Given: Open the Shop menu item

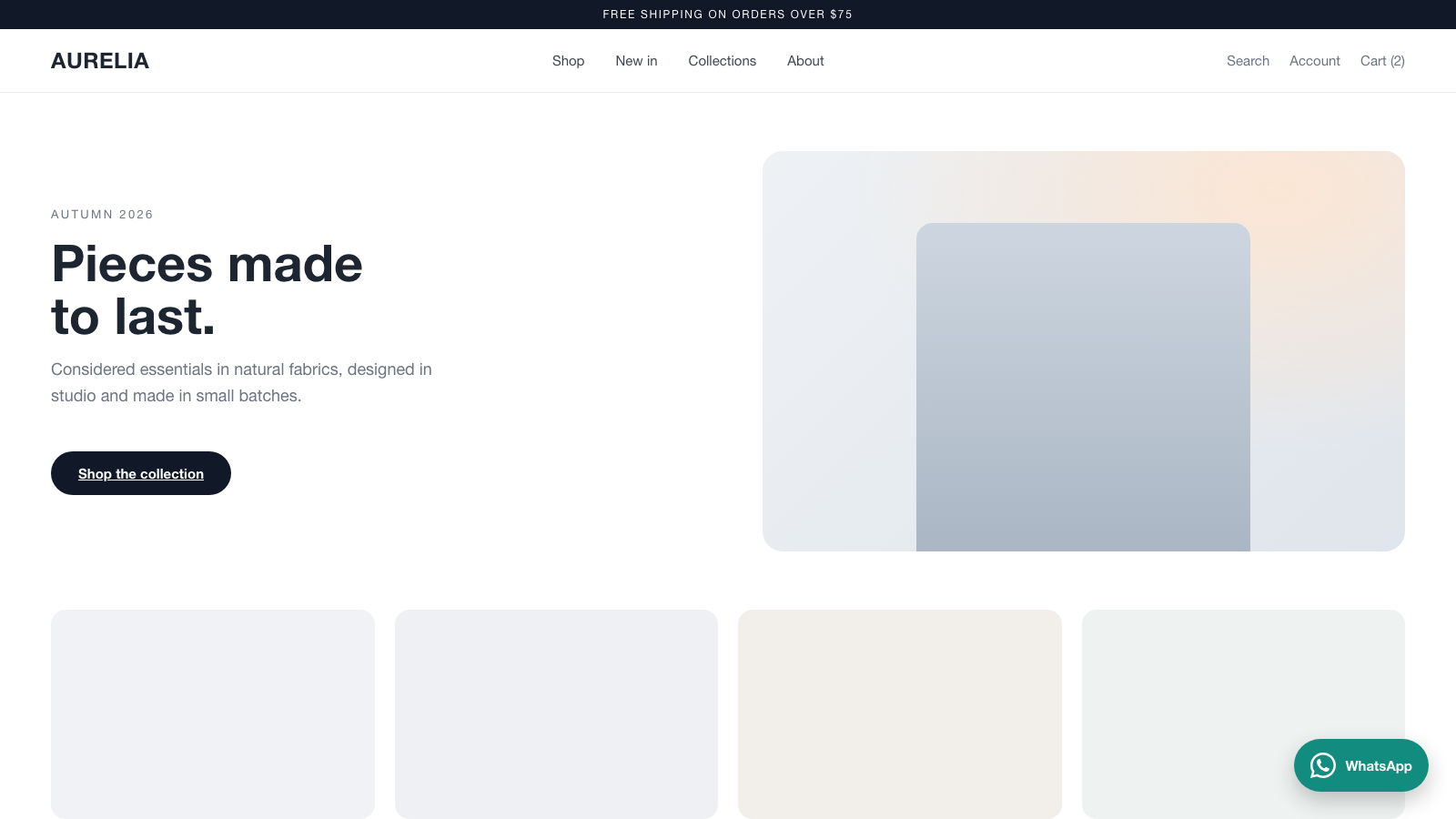Looking at the screenshot, I should click(x=568, y=61).
